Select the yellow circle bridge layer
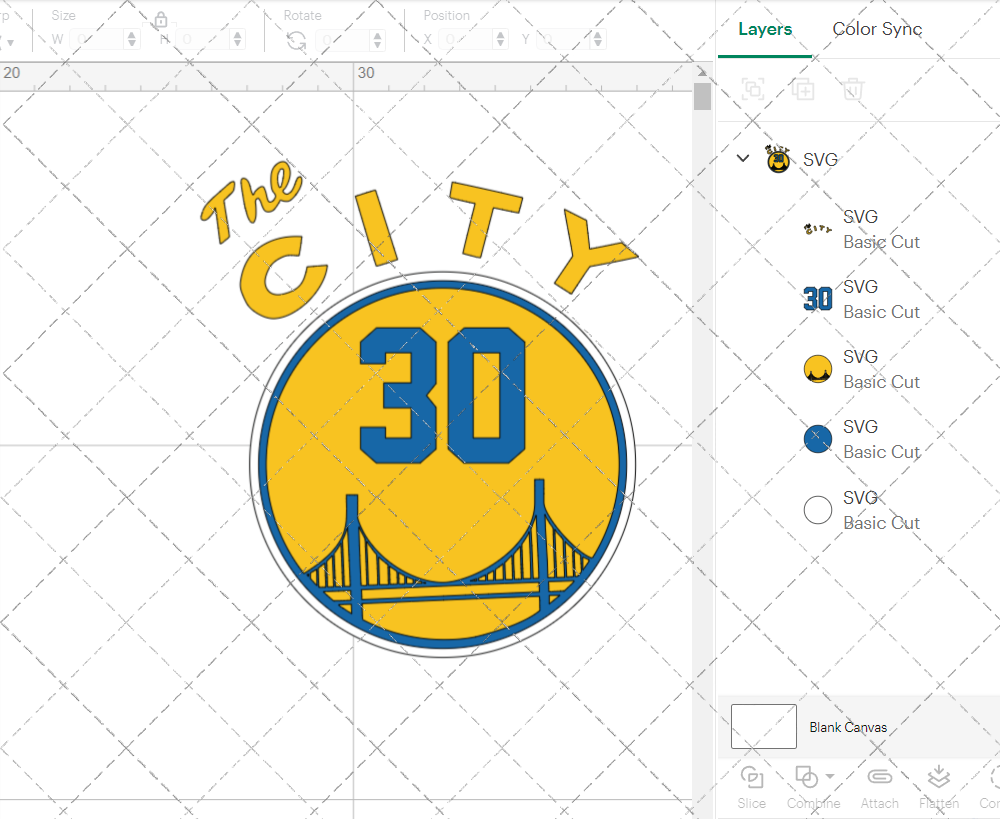 pos(862,369)
